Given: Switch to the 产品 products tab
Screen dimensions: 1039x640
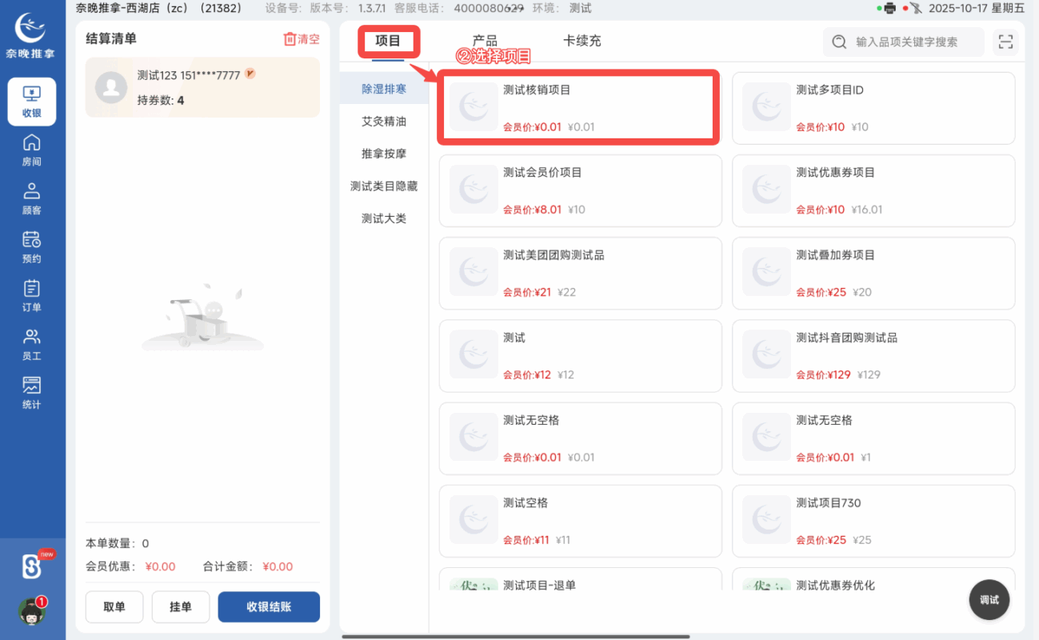Looking at the screenshot, I should 485,42.
